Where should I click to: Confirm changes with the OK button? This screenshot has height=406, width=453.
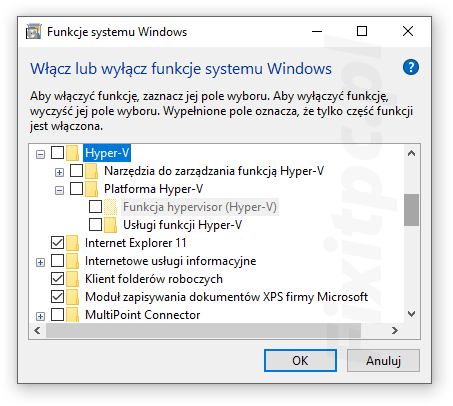[300, 360]
